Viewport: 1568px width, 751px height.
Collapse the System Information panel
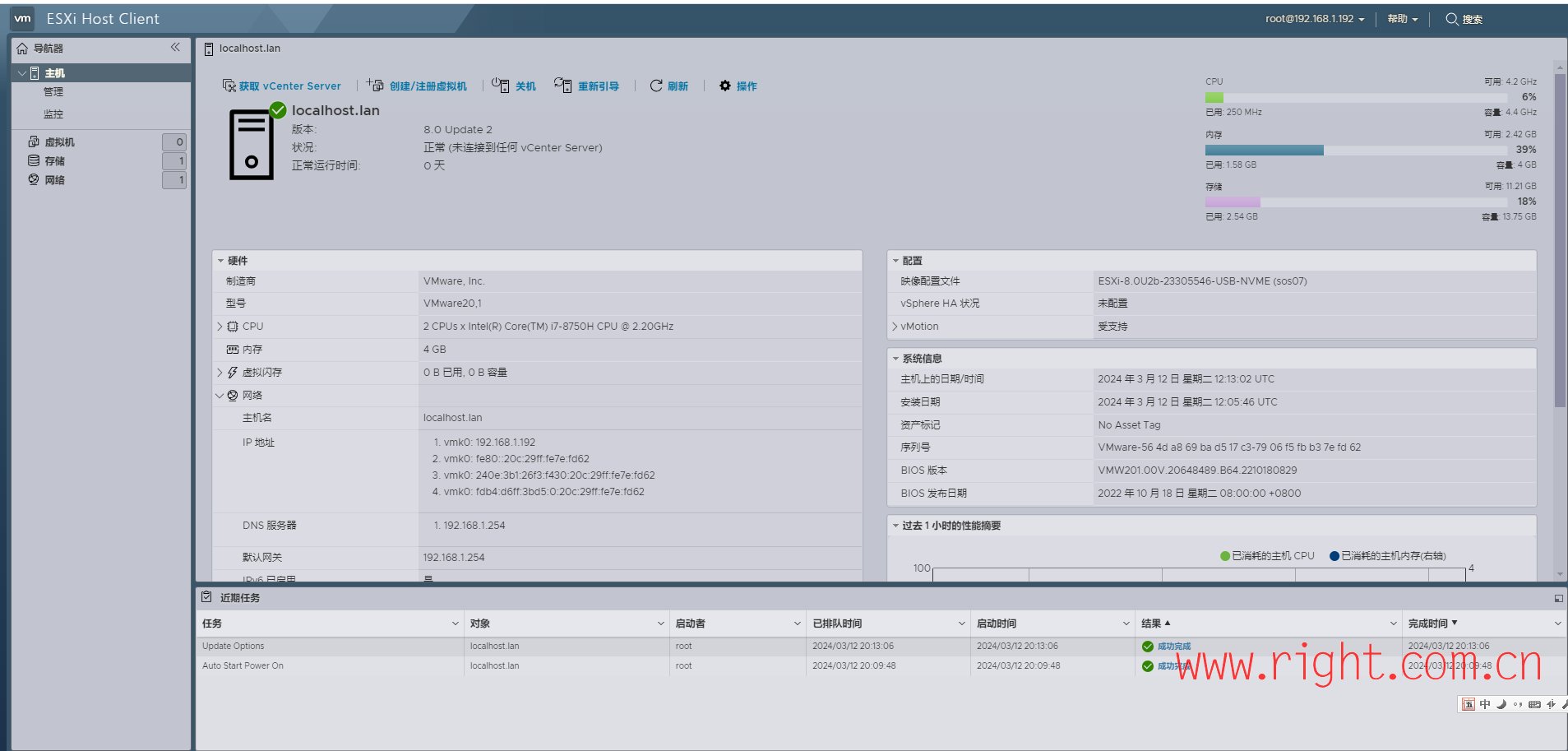pyautogui.click(x=895, y=359)
